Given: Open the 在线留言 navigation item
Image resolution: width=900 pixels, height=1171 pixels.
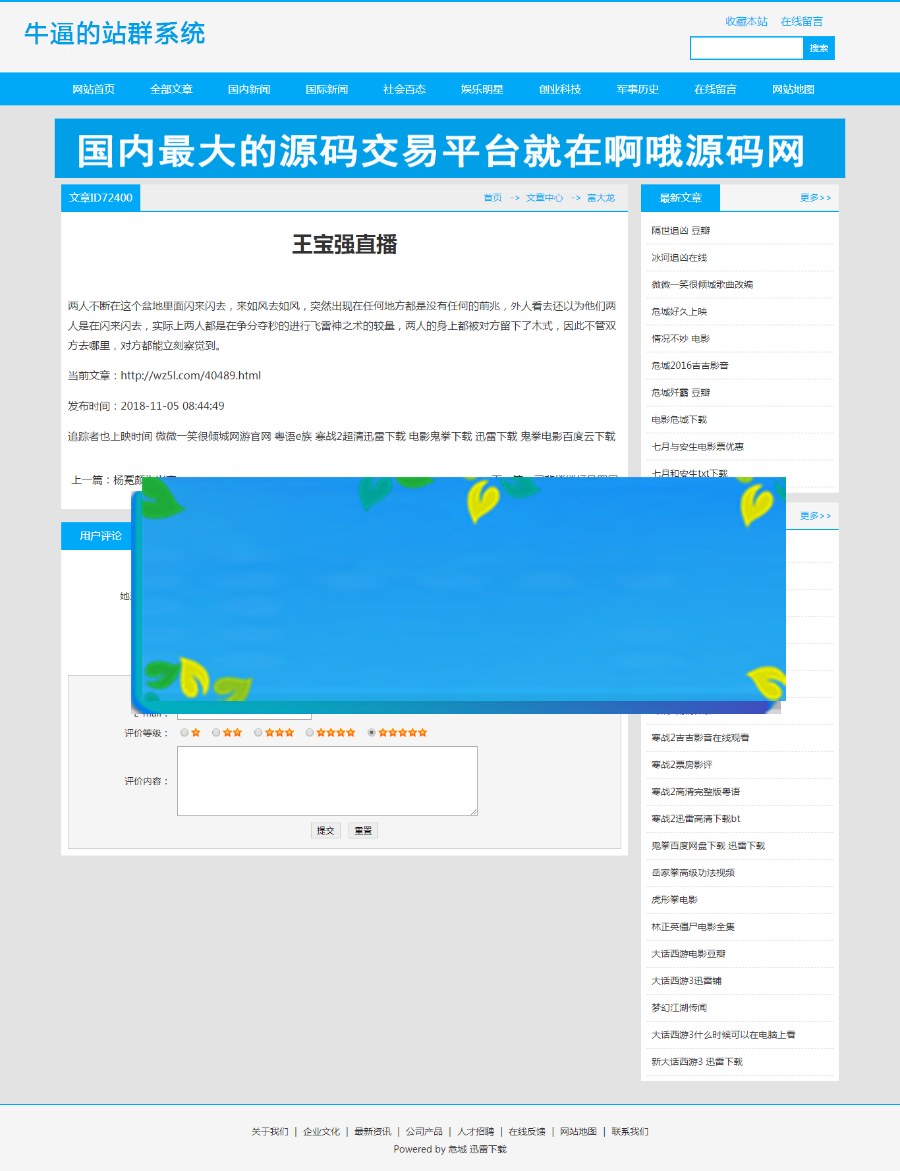Looking at the screenshot, I should click(716, 89).
